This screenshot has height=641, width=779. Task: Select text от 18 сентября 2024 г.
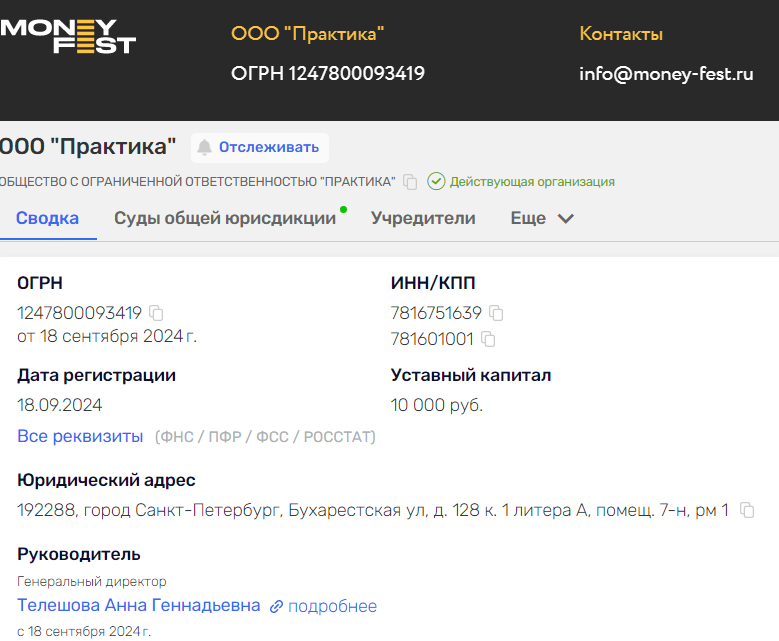[x=107, y=336]
